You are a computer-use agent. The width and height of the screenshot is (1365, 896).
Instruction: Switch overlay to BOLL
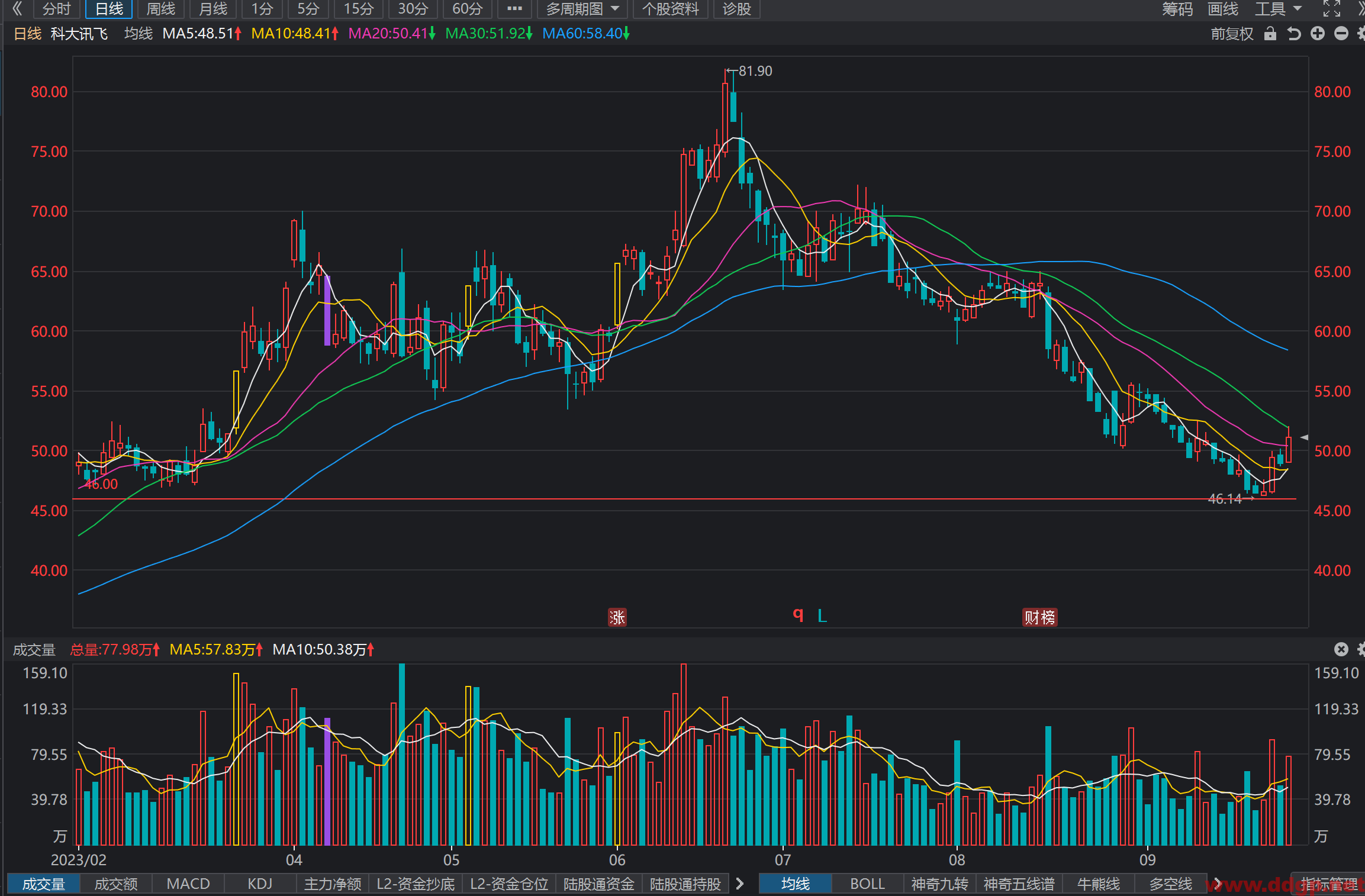pos(867,884)
